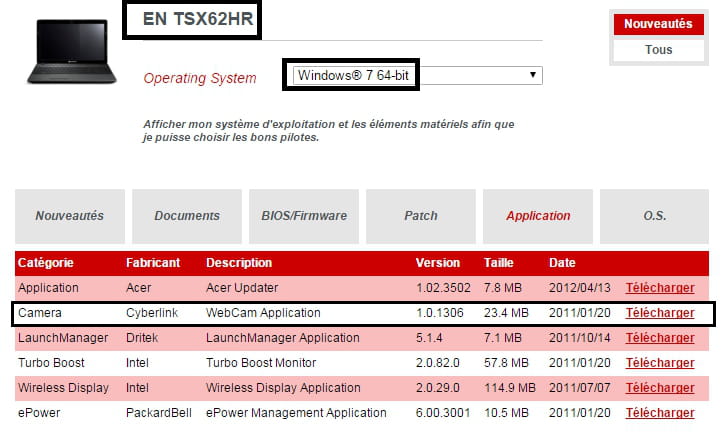Click the PackardBell manufacturer cell
The image size is (723, 434).
(159, 413)
